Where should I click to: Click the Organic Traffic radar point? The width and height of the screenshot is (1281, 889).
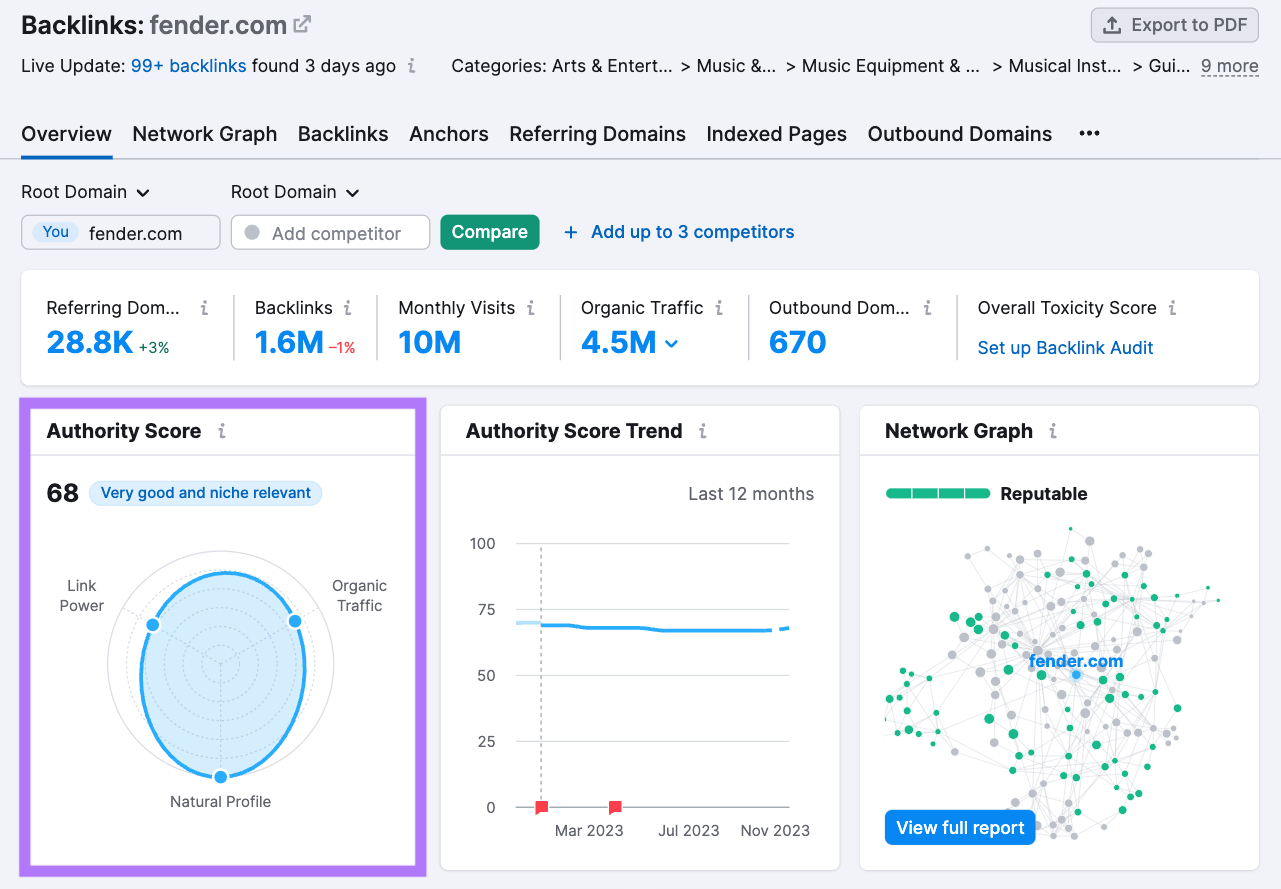295,621
